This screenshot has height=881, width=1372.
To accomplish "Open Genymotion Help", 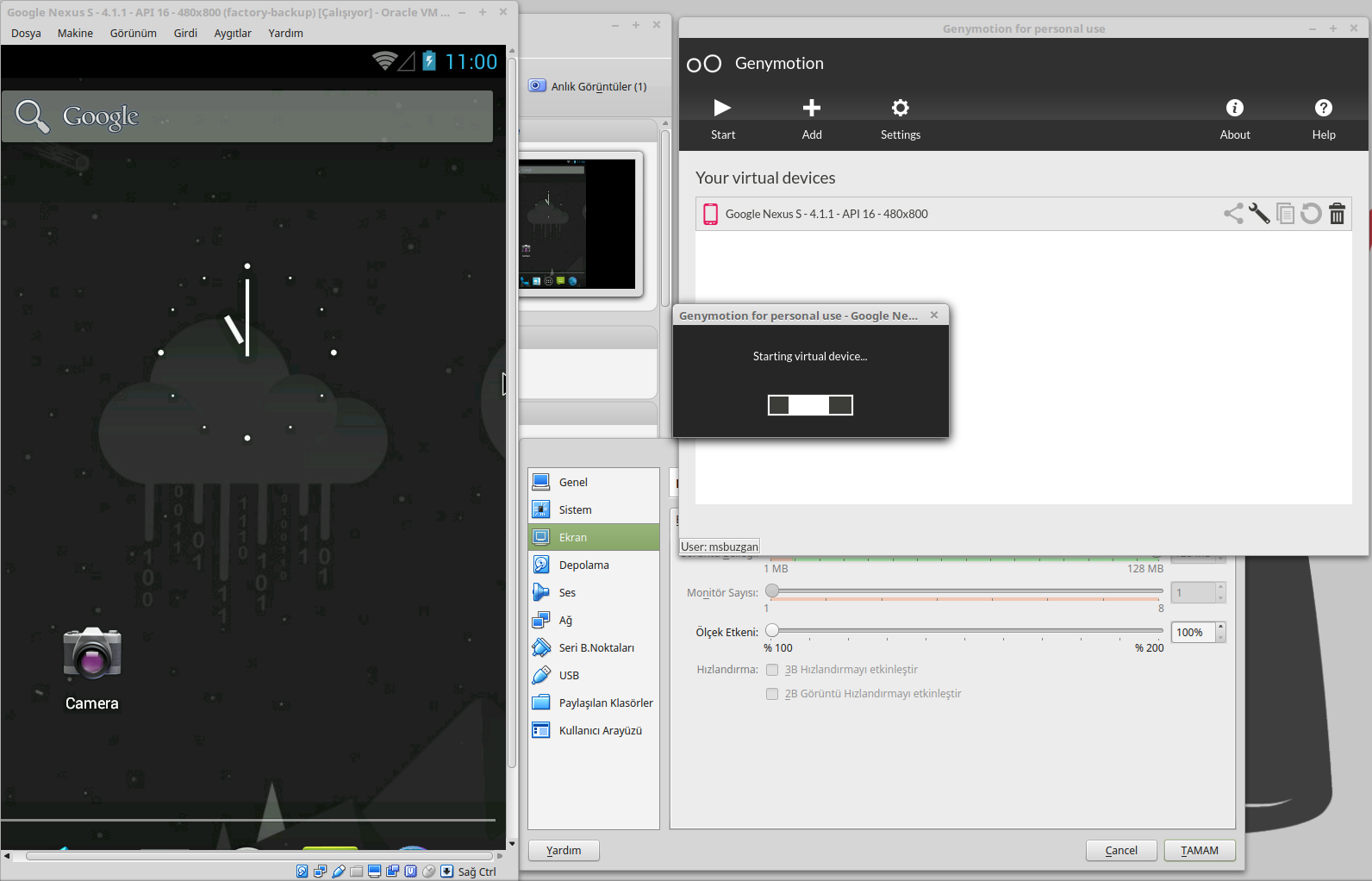I will pyautogui.click(x=1324, y=118).
